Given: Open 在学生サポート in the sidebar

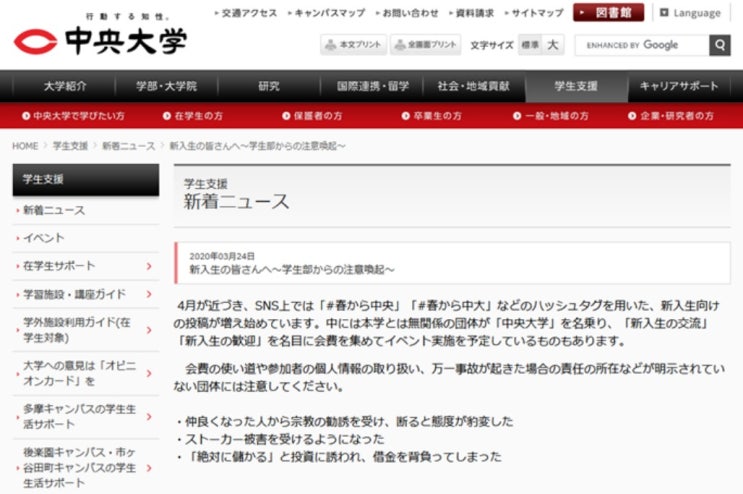Looking at the screenshot, I should pos(59,266).
